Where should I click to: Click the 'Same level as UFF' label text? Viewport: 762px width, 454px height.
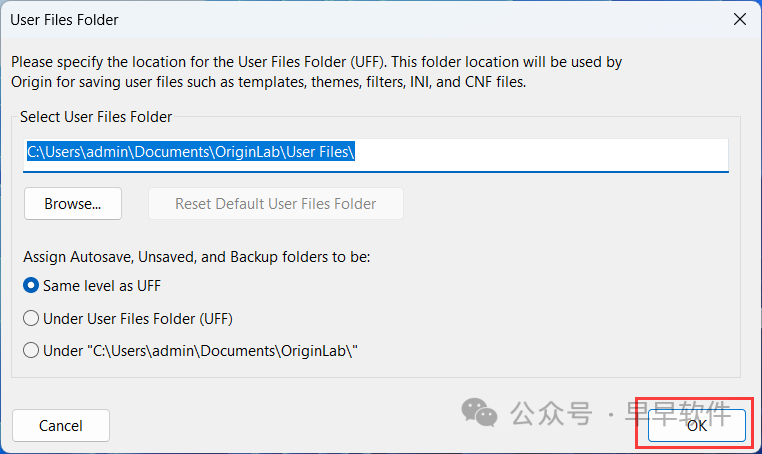(102, 285)
